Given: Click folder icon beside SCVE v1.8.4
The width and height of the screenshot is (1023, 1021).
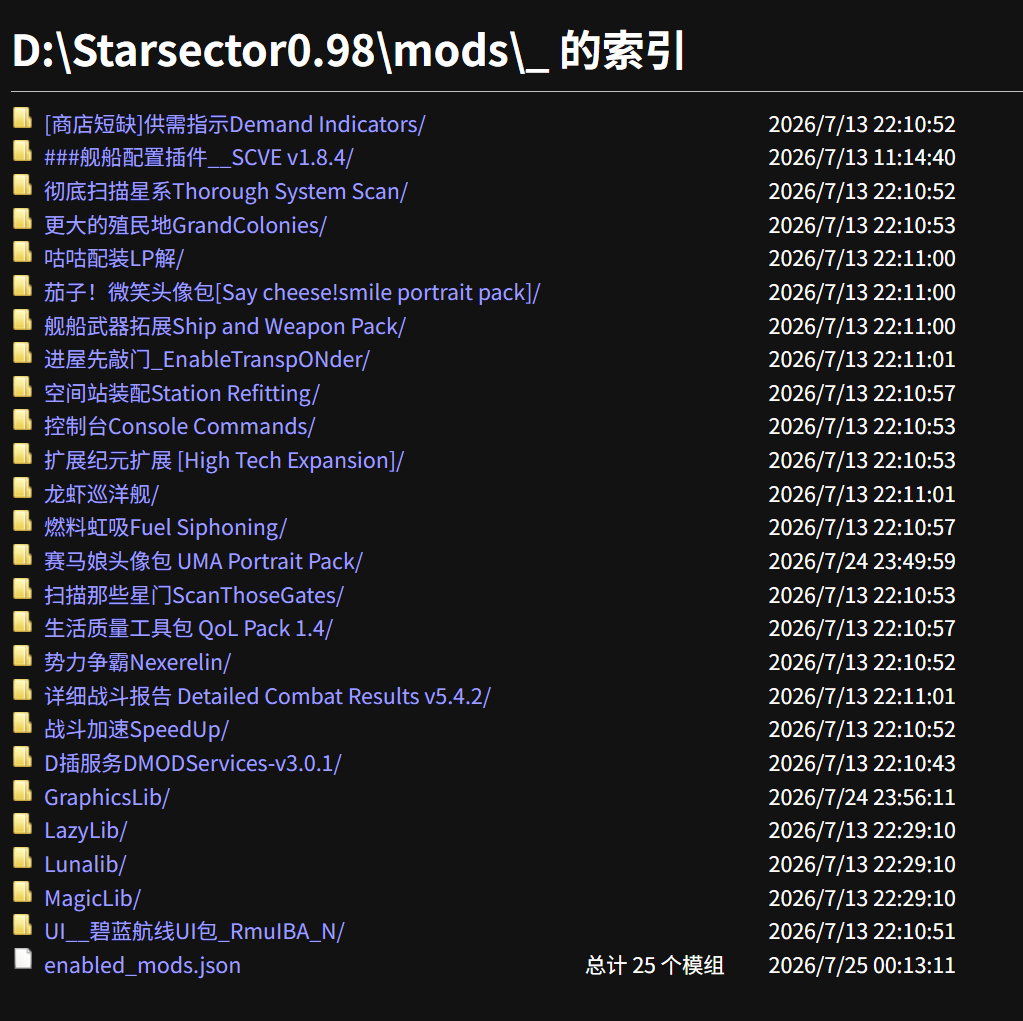Looking at the screenshot, I should coord(23,151).
